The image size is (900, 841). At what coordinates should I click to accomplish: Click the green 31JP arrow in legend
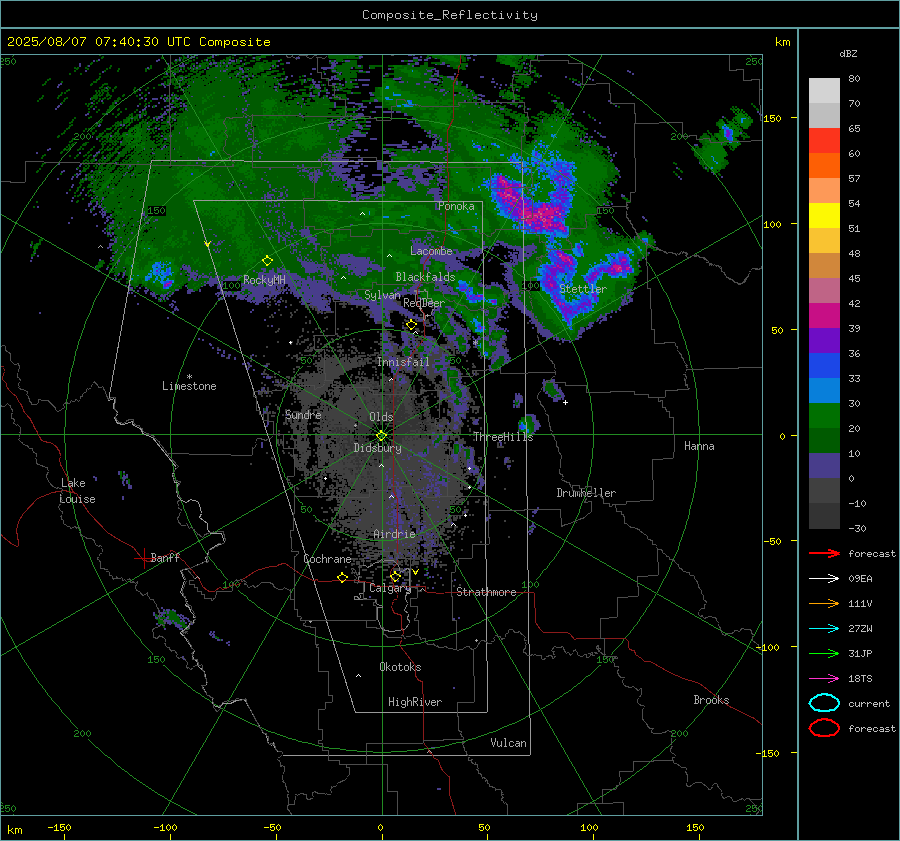click(824, 653)
